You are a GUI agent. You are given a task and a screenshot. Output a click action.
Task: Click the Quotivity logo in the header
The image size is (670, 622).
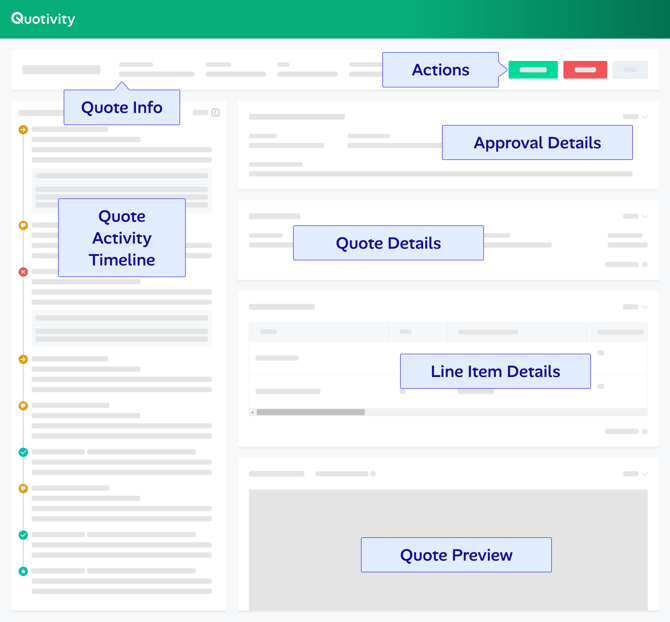pyautogui.click(x=43, y=19)
